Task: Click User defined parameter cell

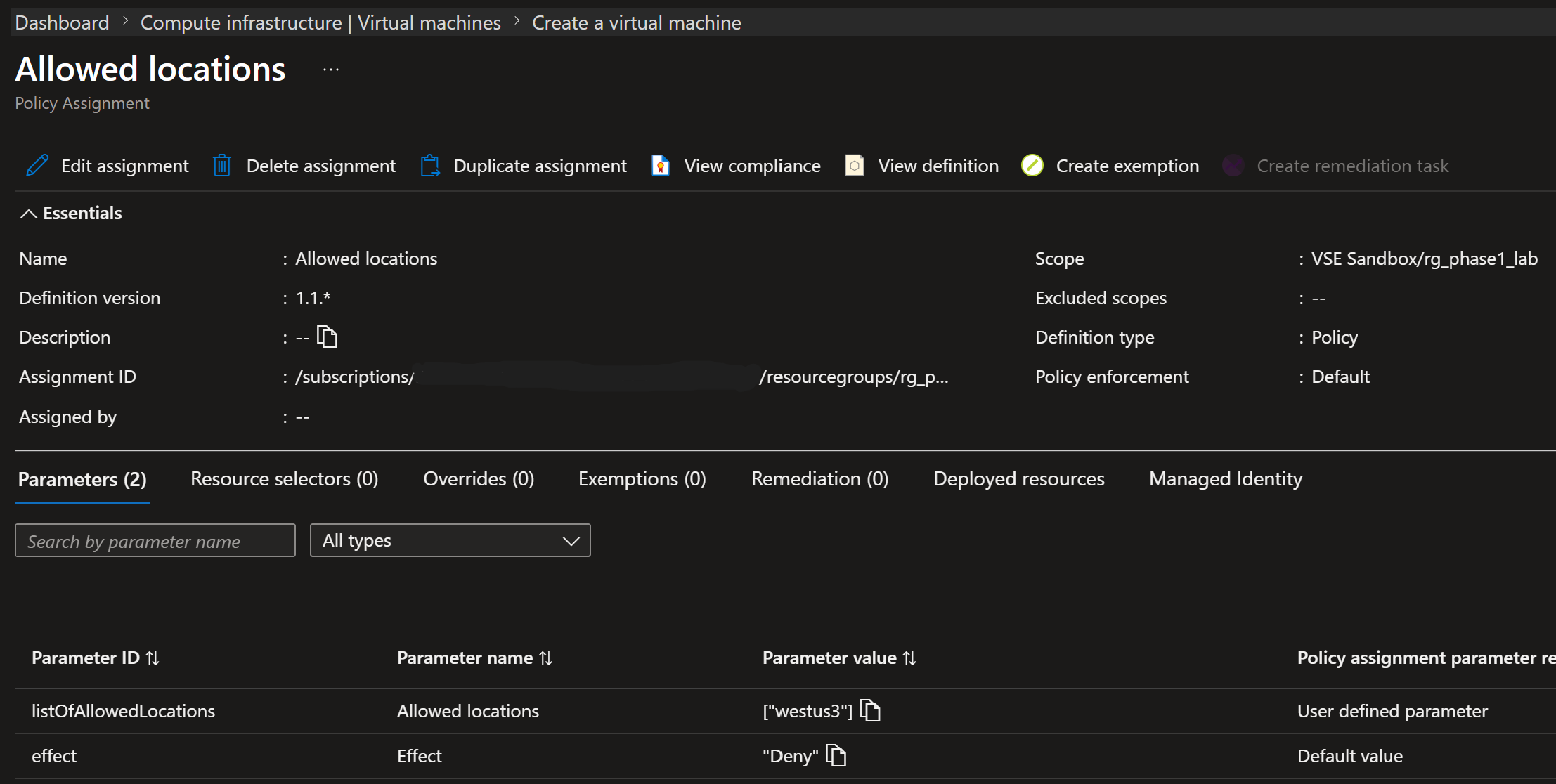Action: (x=1392, y=711)
